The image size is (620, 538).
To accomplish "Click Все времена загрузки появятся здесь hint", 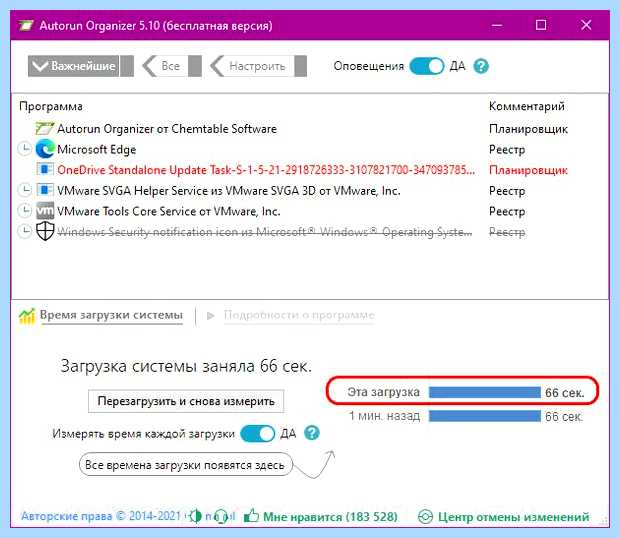I will point(185,465).
